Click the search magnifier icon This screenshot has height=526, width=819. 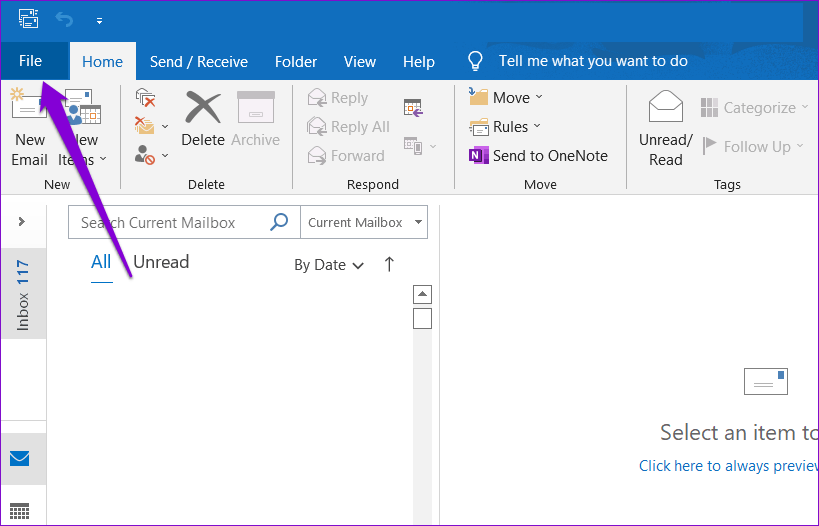280,222
